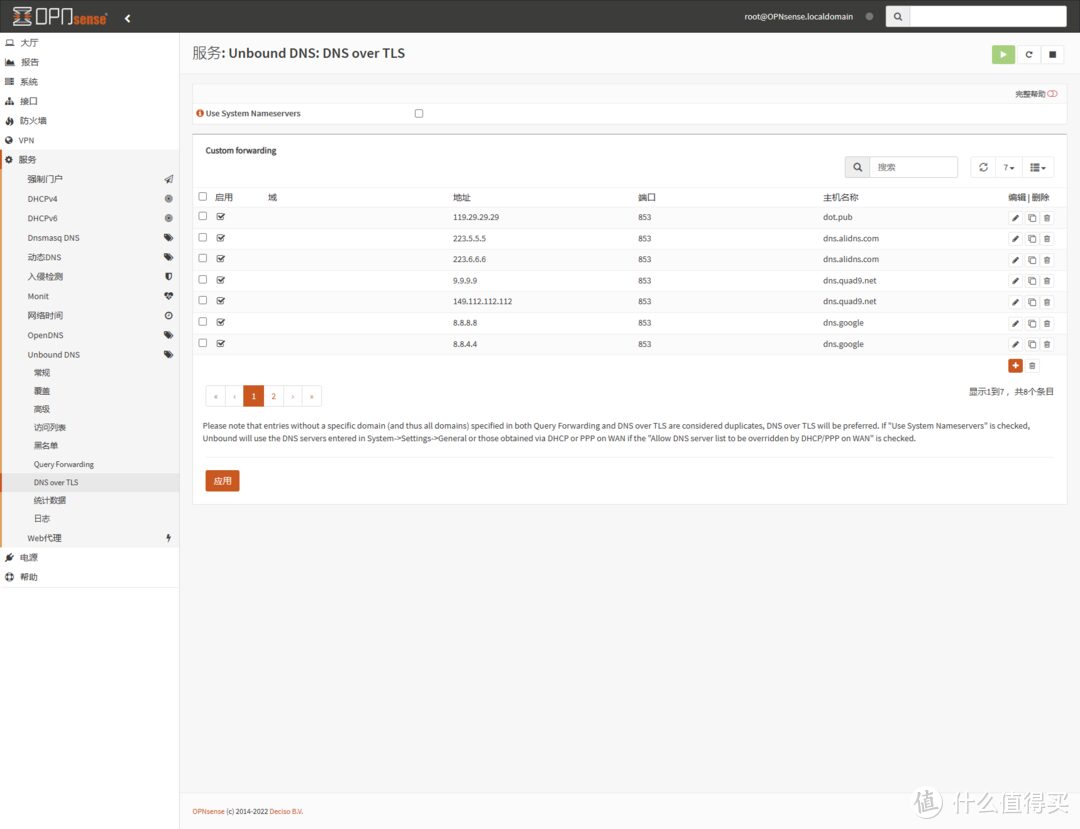
Task: Open the 访问列表 access lists page
Action: tap(50, 428)
